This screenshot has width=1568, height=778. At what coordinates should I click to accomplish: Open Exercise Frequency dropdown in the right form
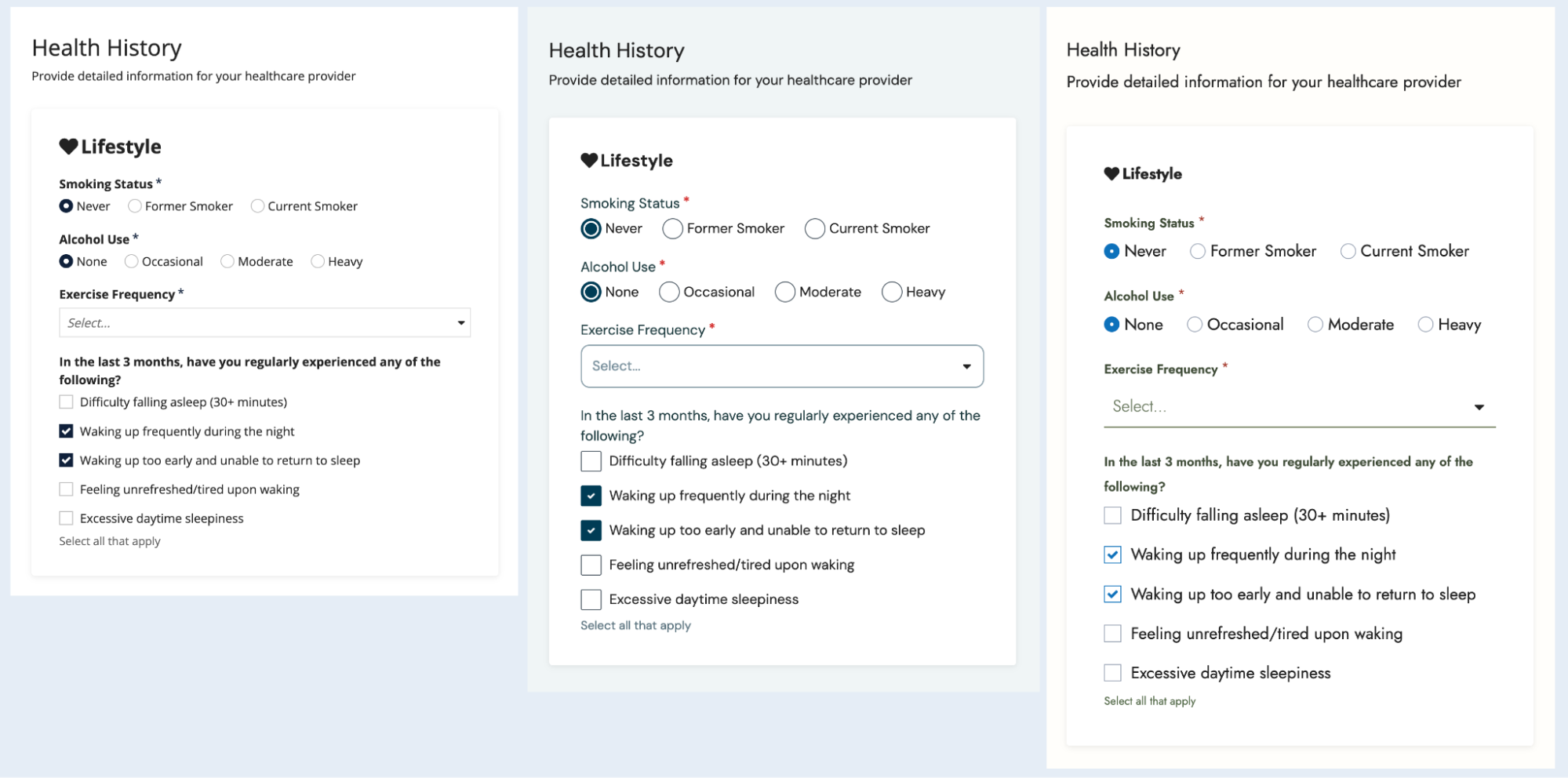pyautogui.click(x=1300, y=407)
